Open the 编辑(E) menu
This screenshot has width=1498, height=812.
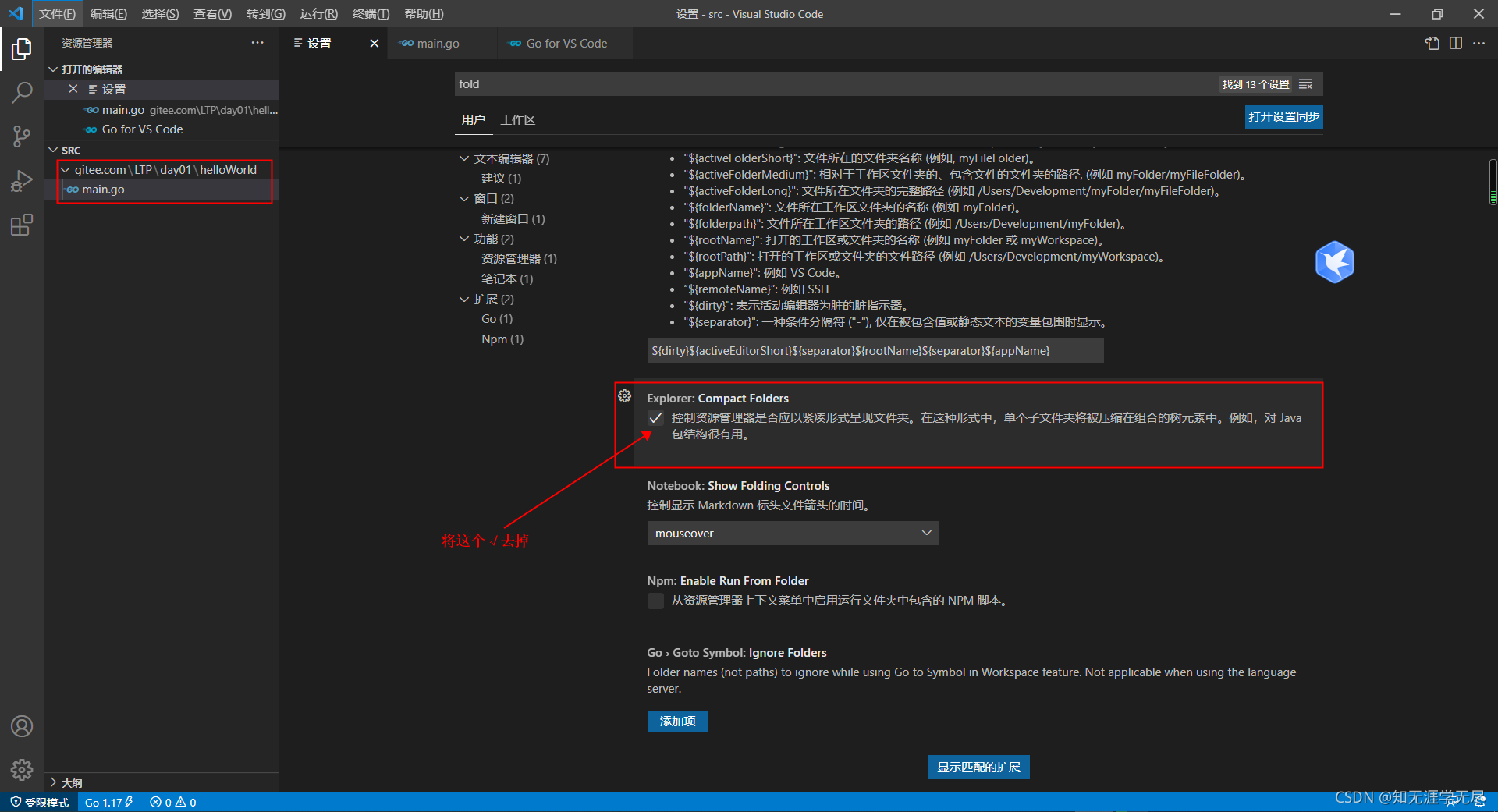pos(108,14)
